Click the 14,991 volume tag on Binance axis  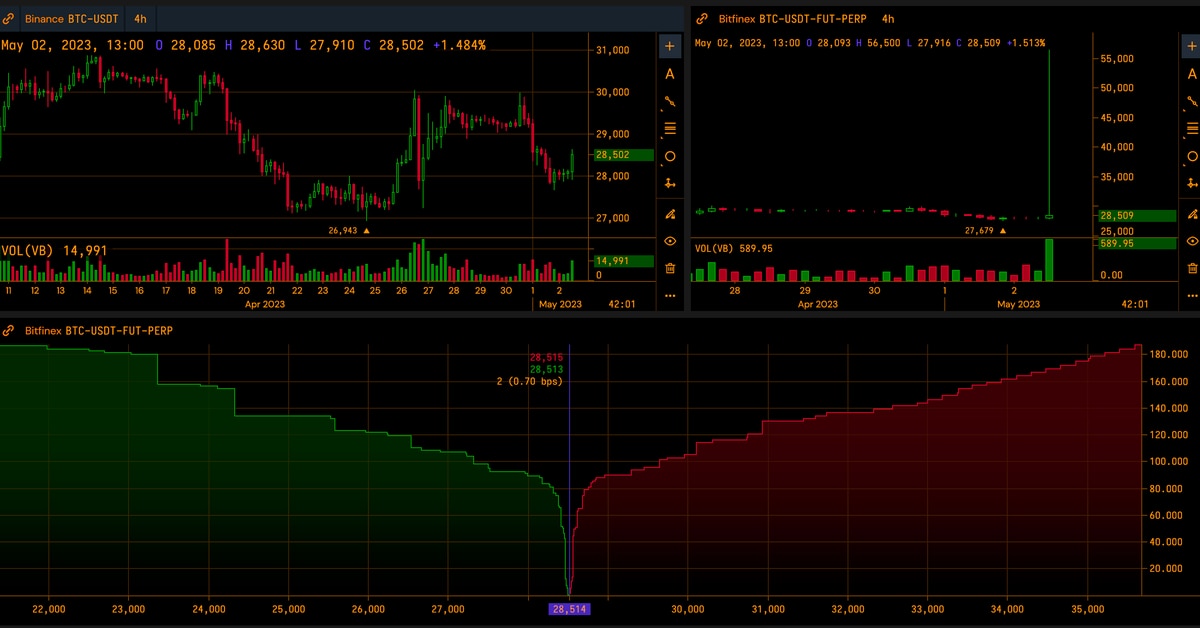point(625,261)
